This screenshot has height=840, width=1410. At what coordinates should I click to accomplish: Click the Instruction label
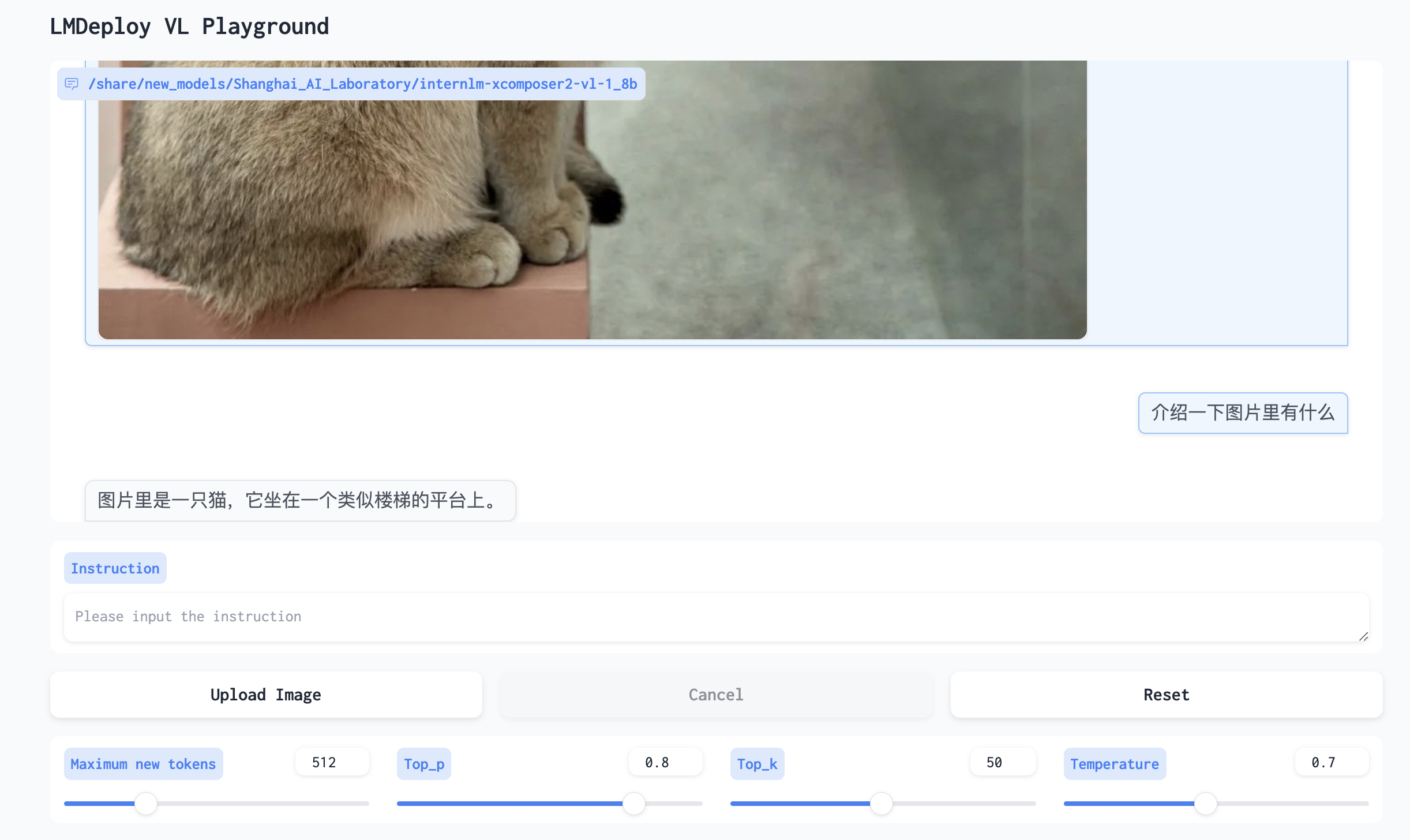pos(115,568)
